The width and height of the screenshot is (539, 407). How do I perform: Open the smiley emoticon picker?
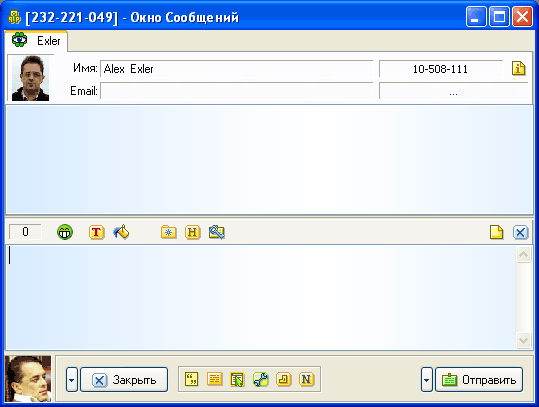tap(65, 232)
